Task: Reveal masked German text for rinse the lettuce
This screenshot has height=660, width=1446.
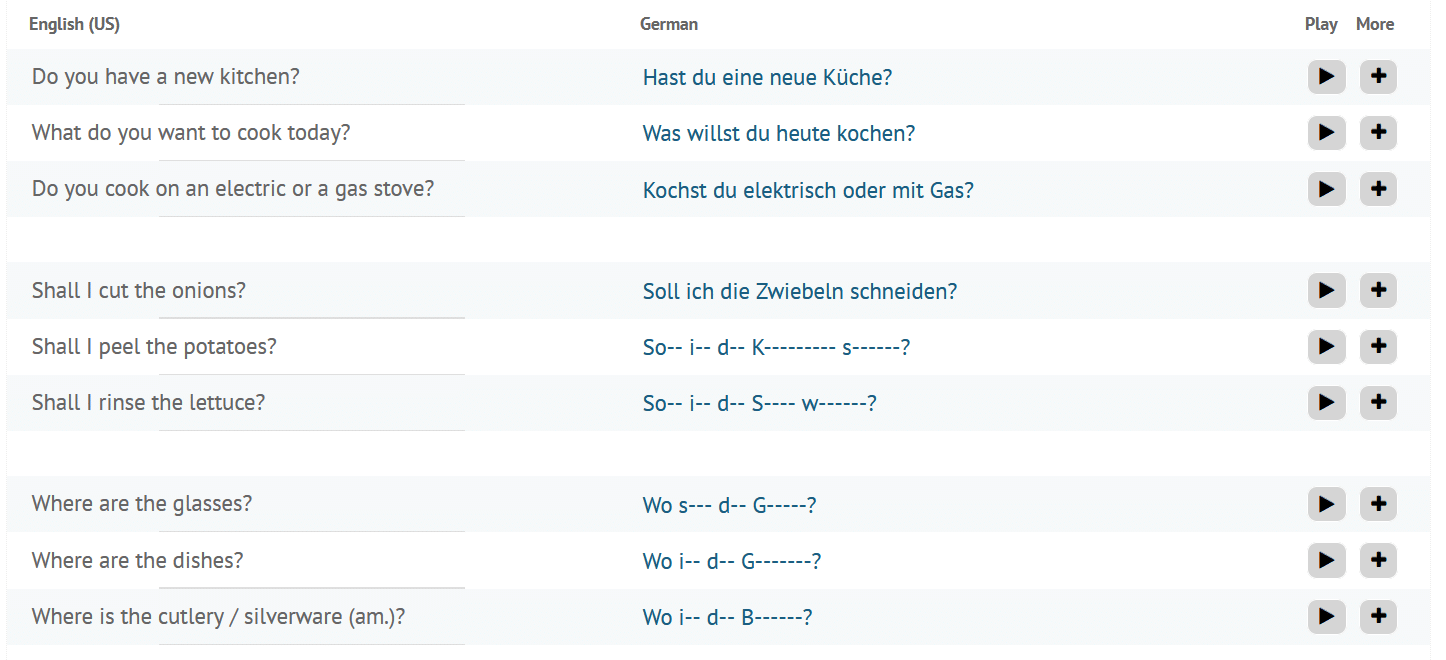Action: [x=759, y=404]
